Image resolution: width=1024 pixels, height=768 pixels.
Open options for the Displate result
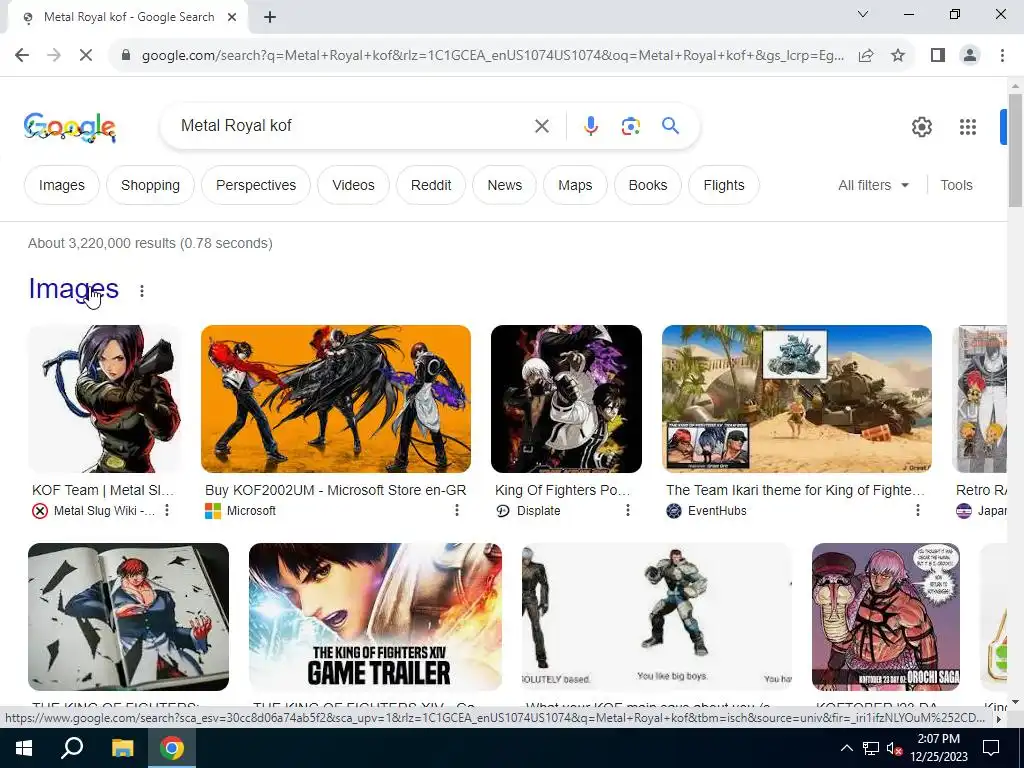tap(628, 510)
